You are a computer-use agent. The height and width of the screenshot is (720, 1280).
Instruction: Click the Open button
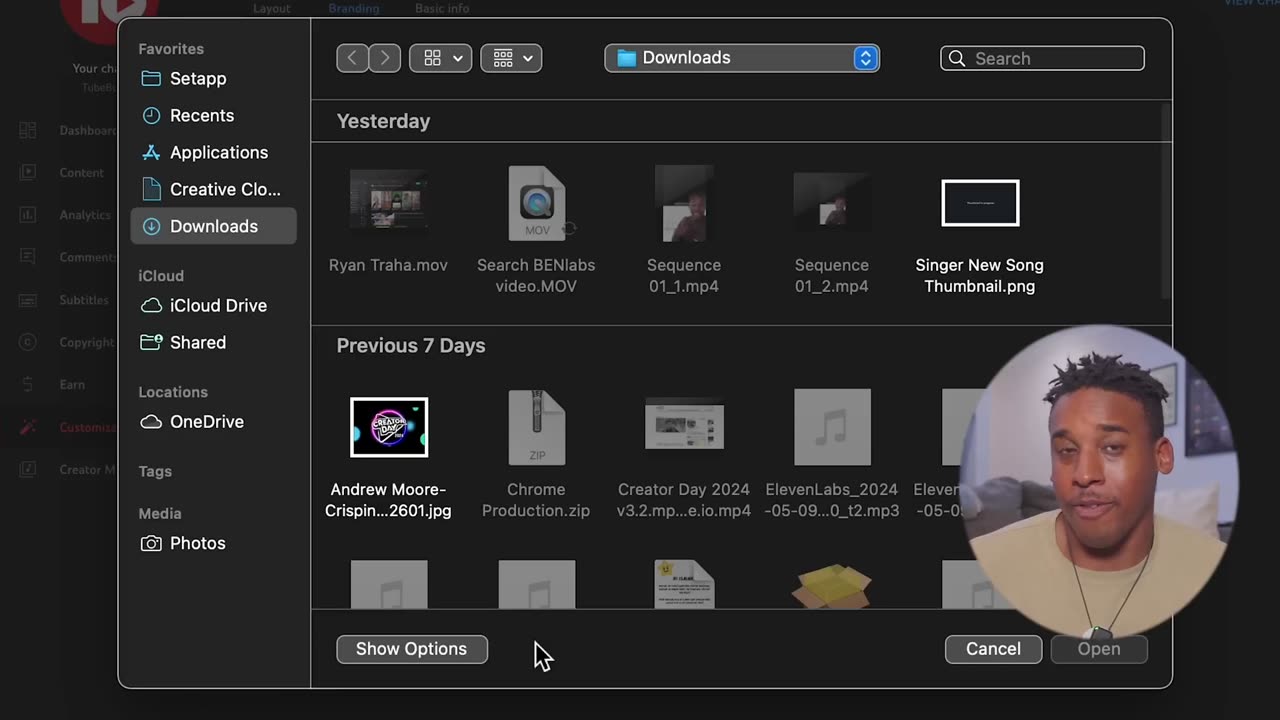pyautogui.click(x=1099, y=649)
